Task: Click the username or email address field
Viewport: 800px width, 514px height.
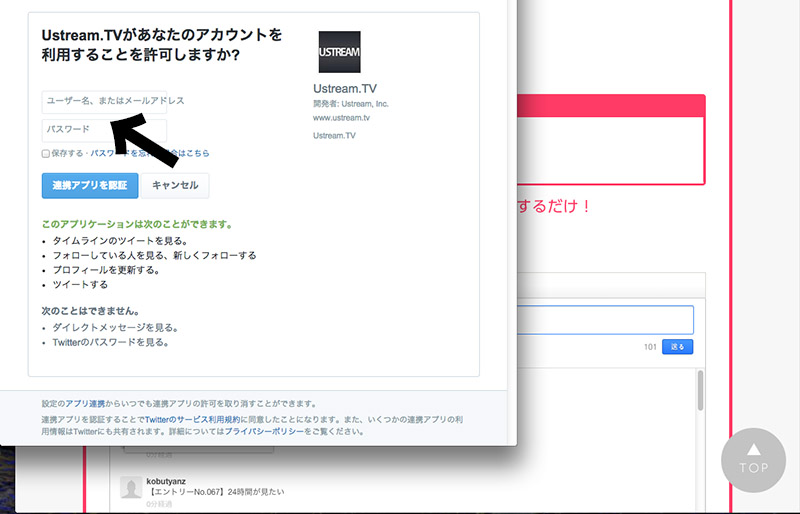Action: coord(104,102)
